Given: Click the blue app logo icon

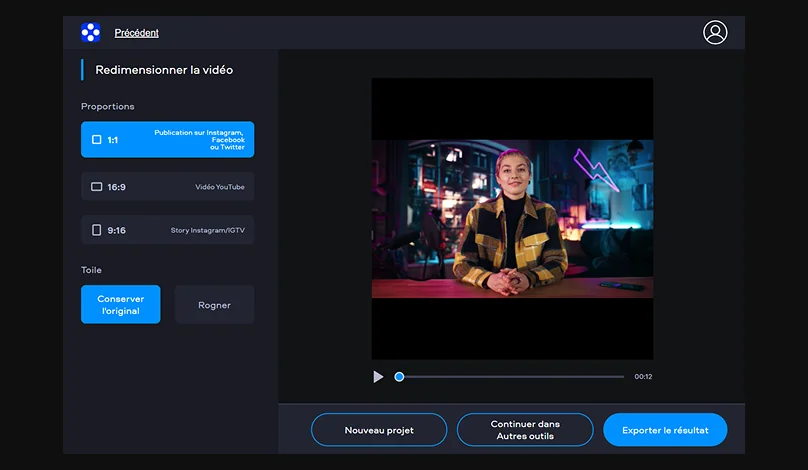Looking at the screenshot, I should [91, 32].
